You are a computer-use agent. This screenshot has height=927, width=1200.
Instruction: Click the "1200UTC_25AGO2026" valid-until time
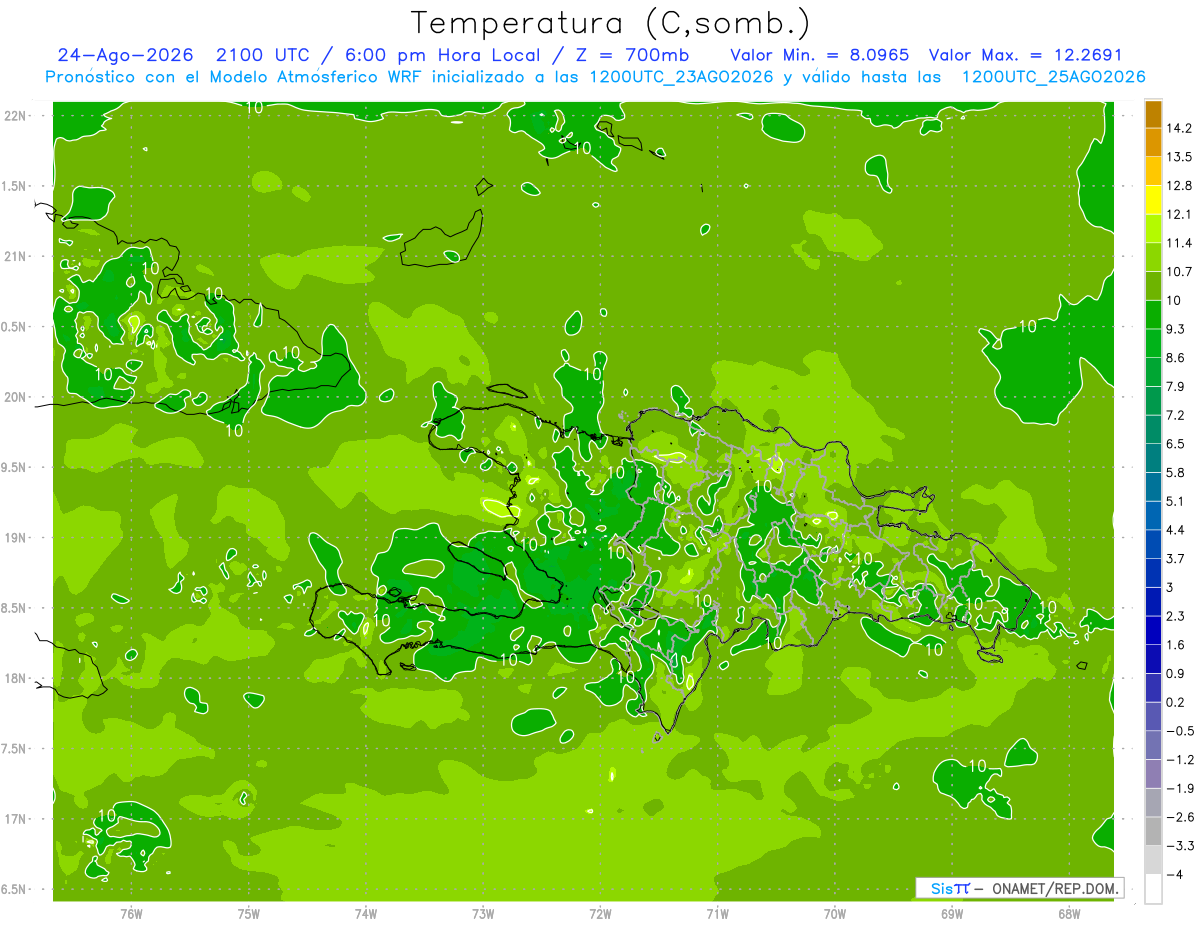(1053, 77)
